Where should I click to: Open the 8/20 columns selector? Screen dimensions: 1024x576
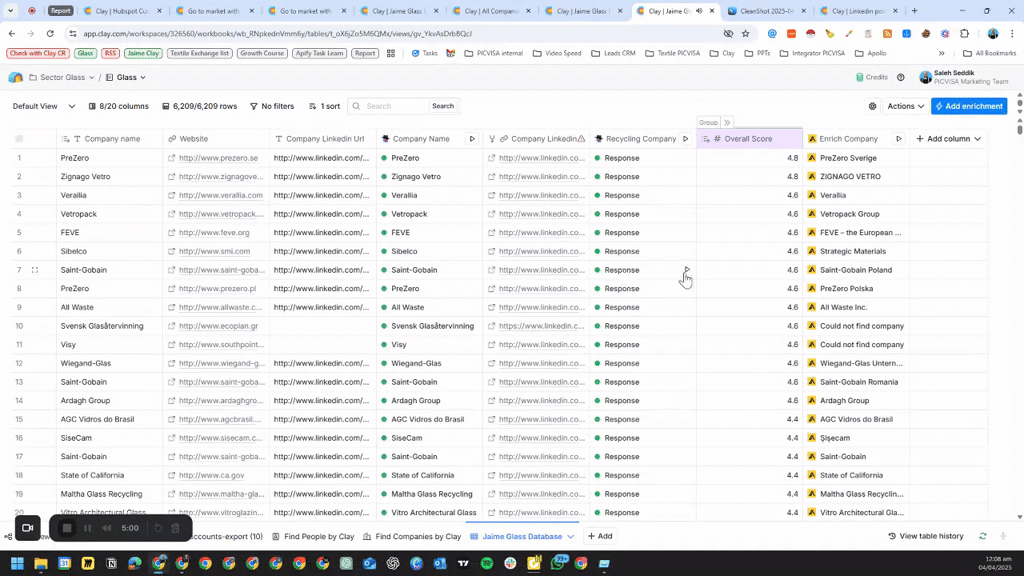click(118, 106)
